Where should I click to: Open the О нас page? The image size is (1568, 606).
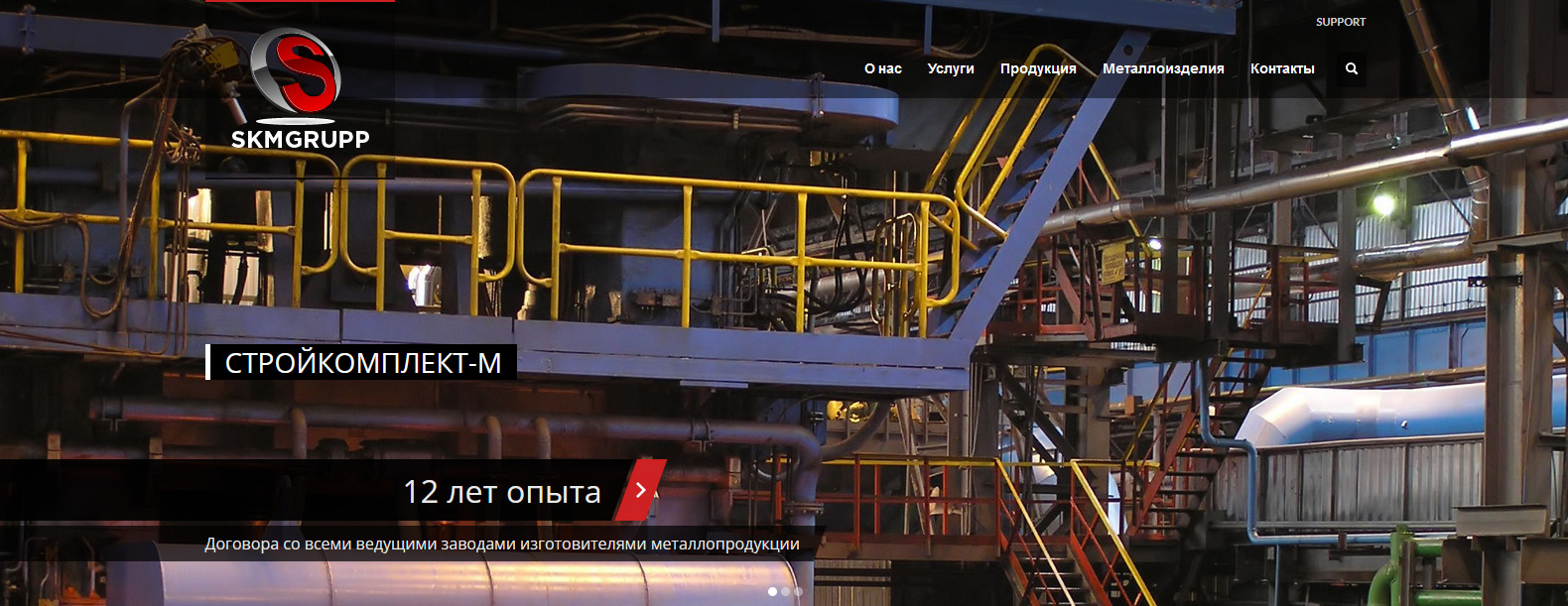click(x=882, y=68)
